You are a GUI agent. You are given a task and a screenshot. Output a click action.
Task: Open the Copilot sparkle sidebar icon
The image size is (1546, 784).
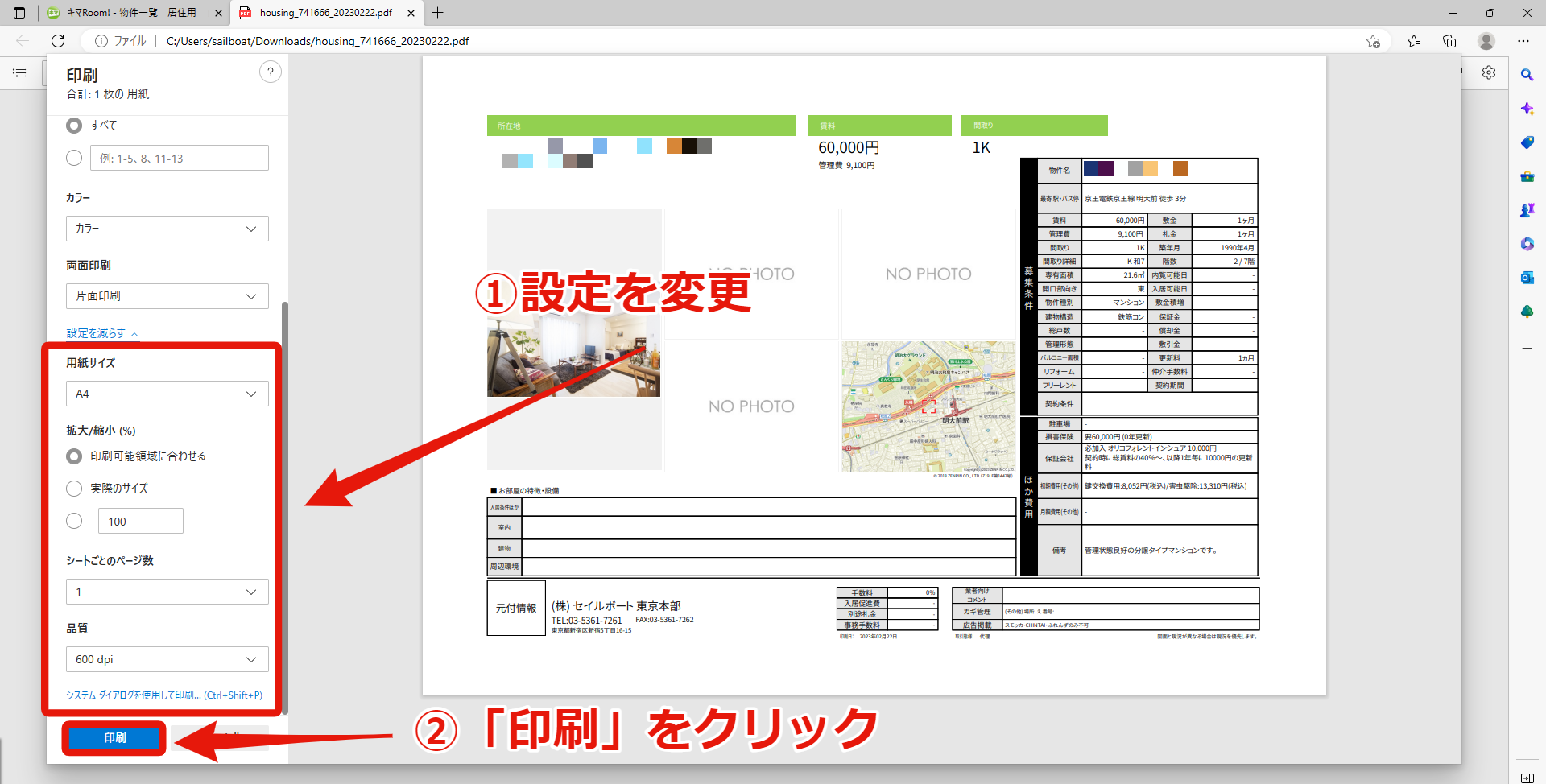pos(1527,109)
